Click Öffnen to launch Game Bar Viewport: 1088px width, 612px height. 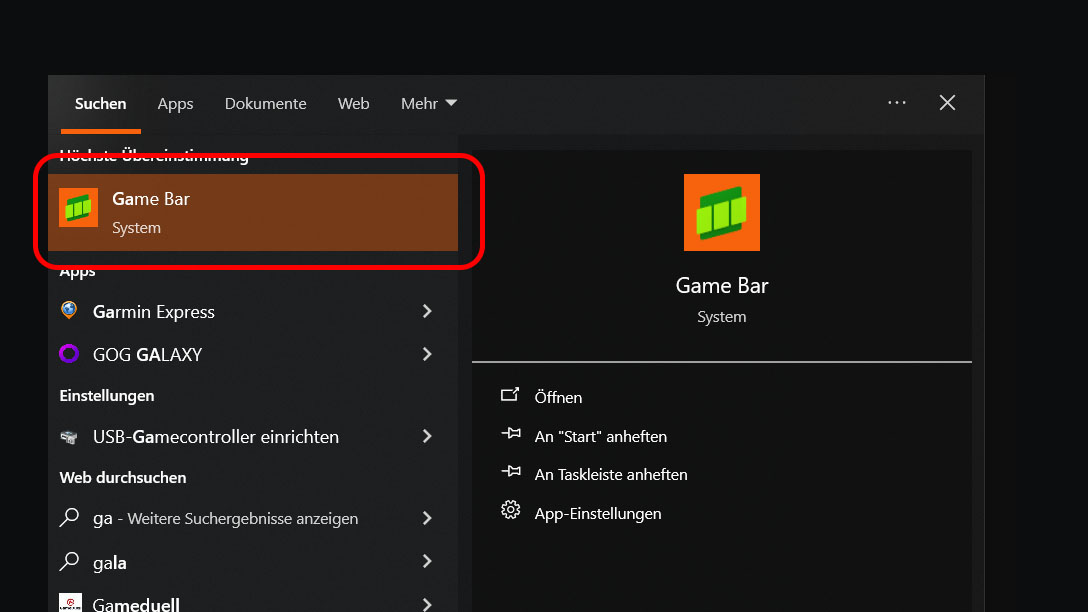[x=558, y=397]
